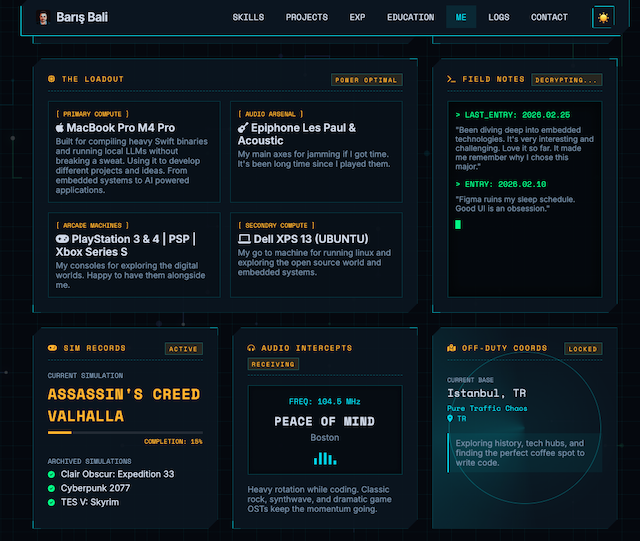Click the Field Notes terminal prompt icon
The image size is (640, 541).
[451, 79]
